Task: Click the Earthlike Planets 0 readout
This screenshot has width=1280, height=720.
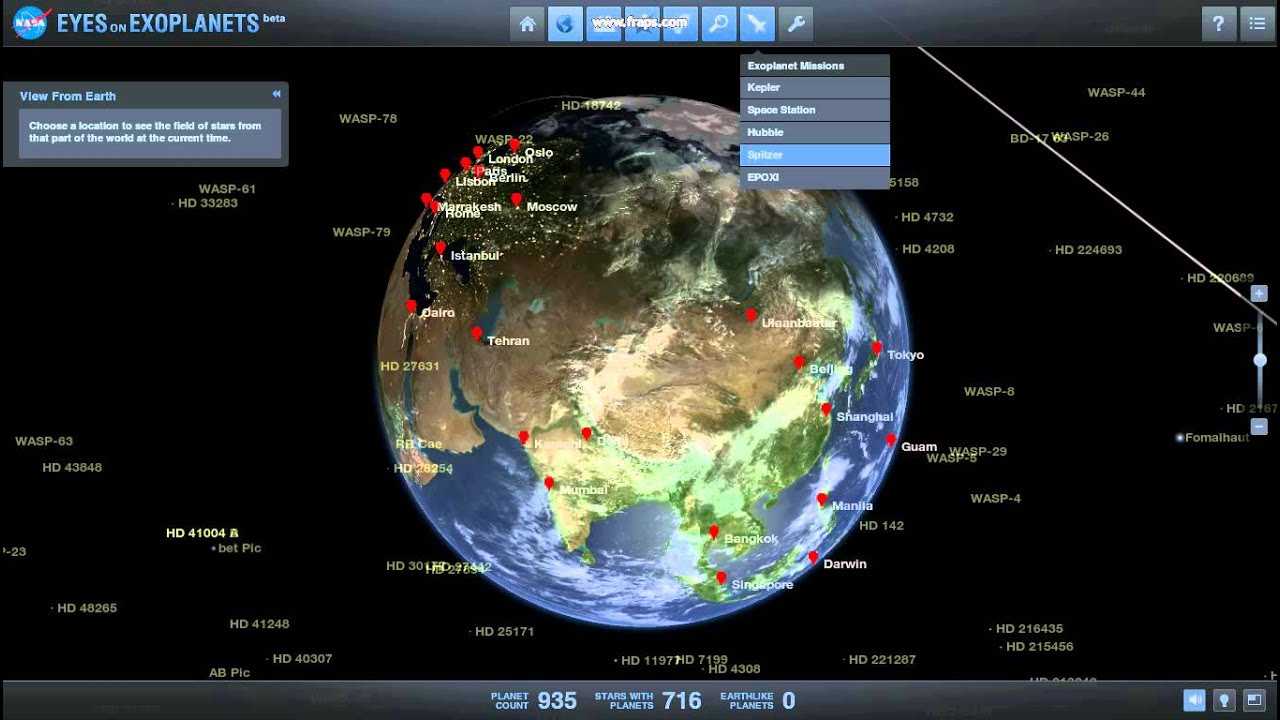Action: pos(758,700)
